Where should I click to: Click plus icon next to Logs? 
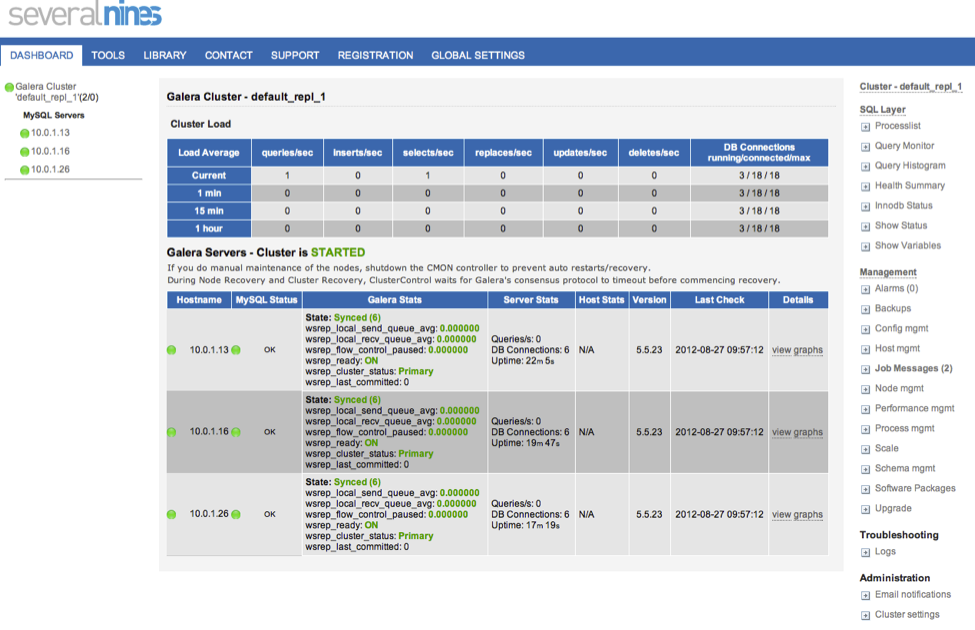coord(865,552)
